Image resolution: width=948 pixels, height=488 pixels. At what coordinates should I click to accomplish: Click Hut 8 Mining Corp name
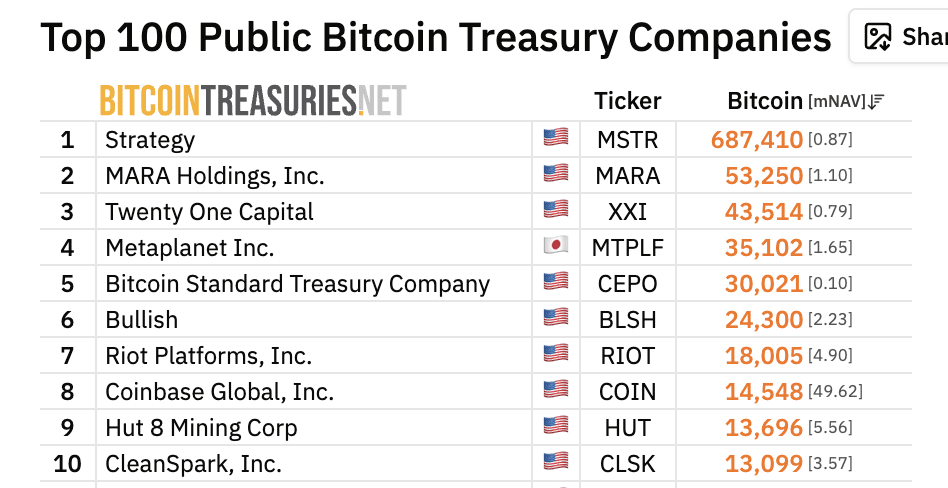click(x=201, y=428)
